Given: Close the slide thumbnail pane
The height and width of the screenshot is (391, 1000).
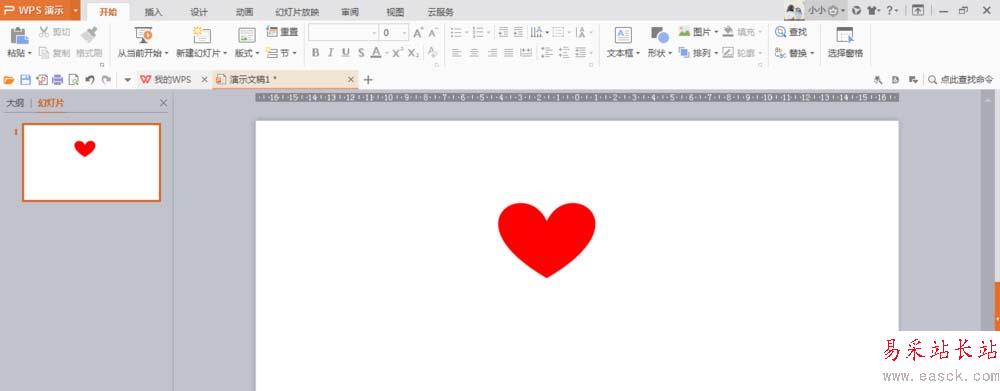Looking at the screenshot, I should pyautogui.click(x=163, y=103).
